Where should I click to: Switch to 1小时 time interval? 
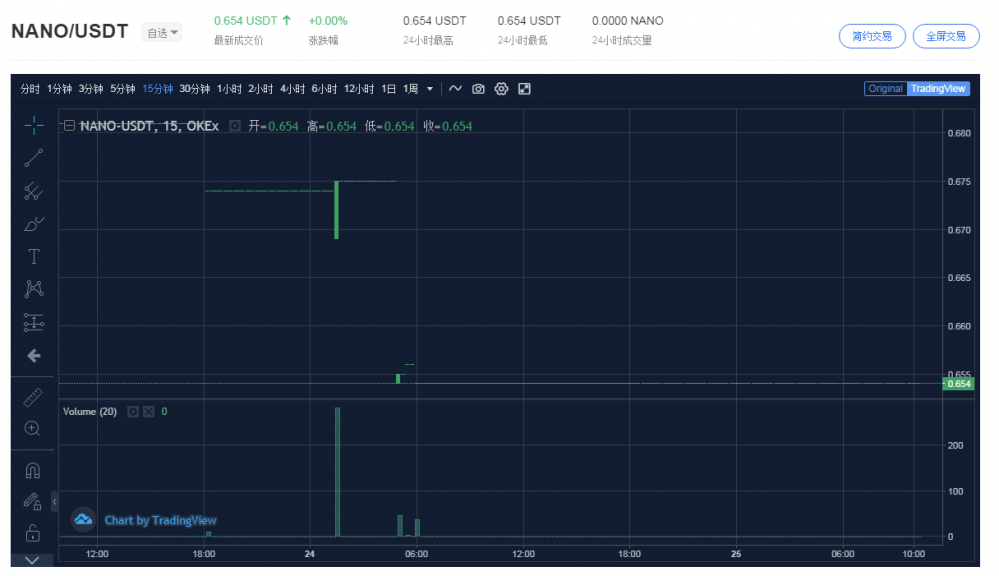229,89
